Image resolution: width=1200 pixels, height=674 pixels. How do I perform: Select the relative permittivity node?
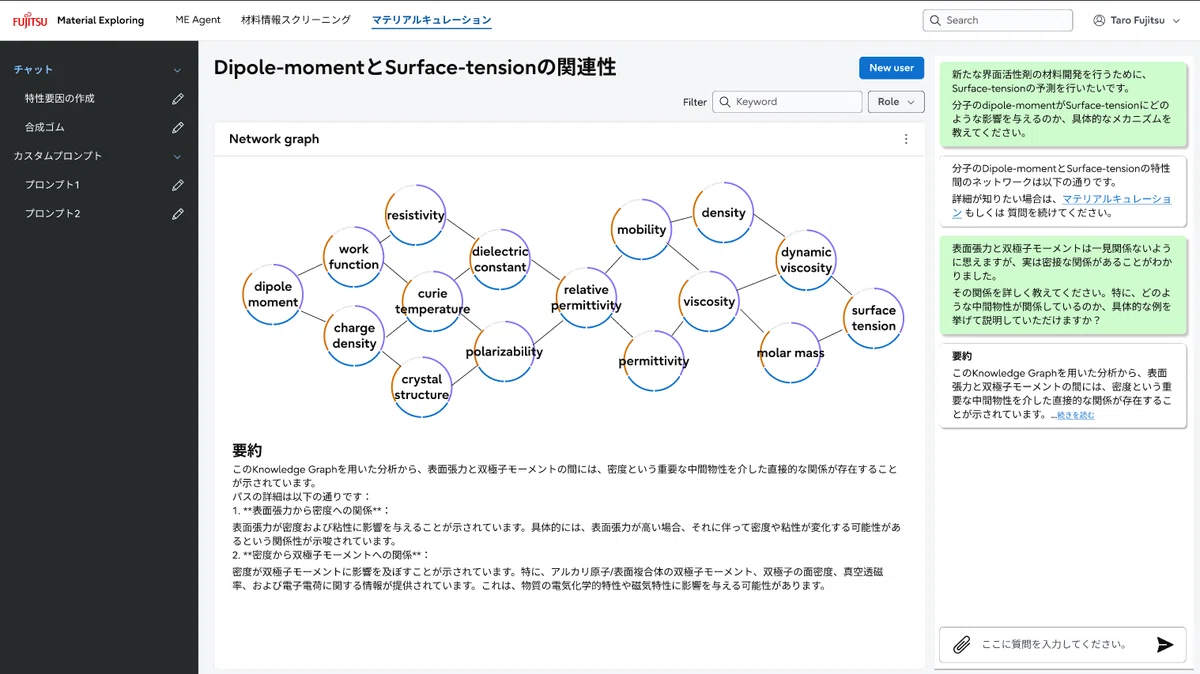[x=586, y=298]
